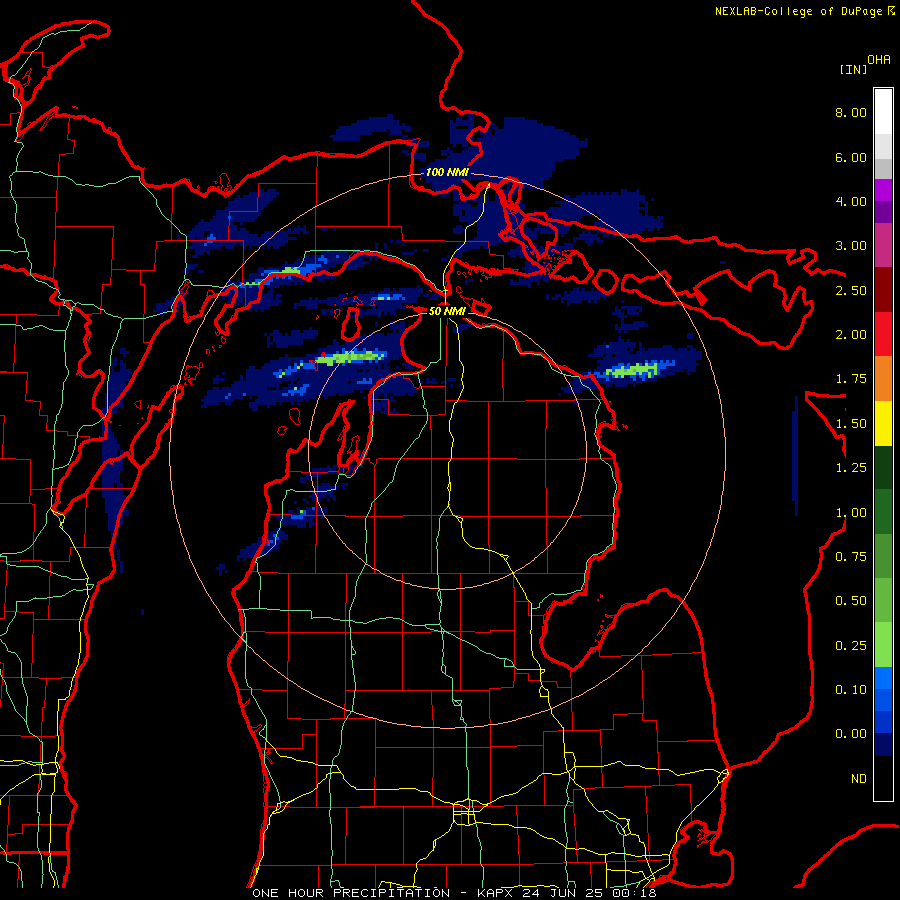Click the 50 NMI range ring label
Viewport: 900px width, 900px height.
pyautogui.click(x=447, y=311)
